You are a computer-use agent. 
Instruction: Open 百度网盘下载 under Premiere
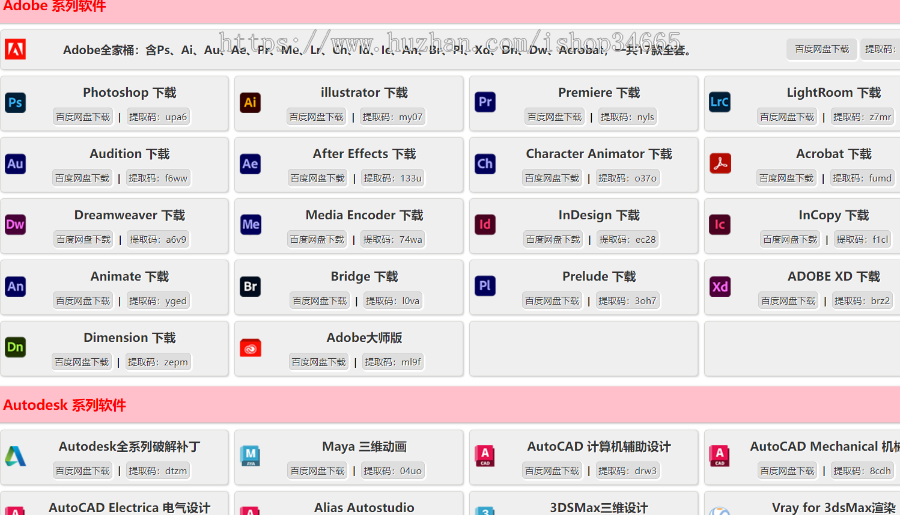click(554, 117)
